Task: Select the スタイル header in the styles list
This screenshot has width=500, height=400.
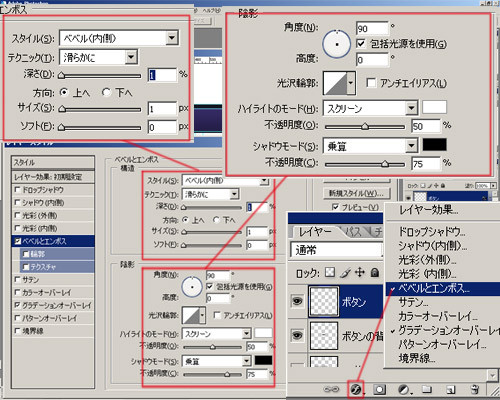Action: pyautogui.click(x=53, y=163)
